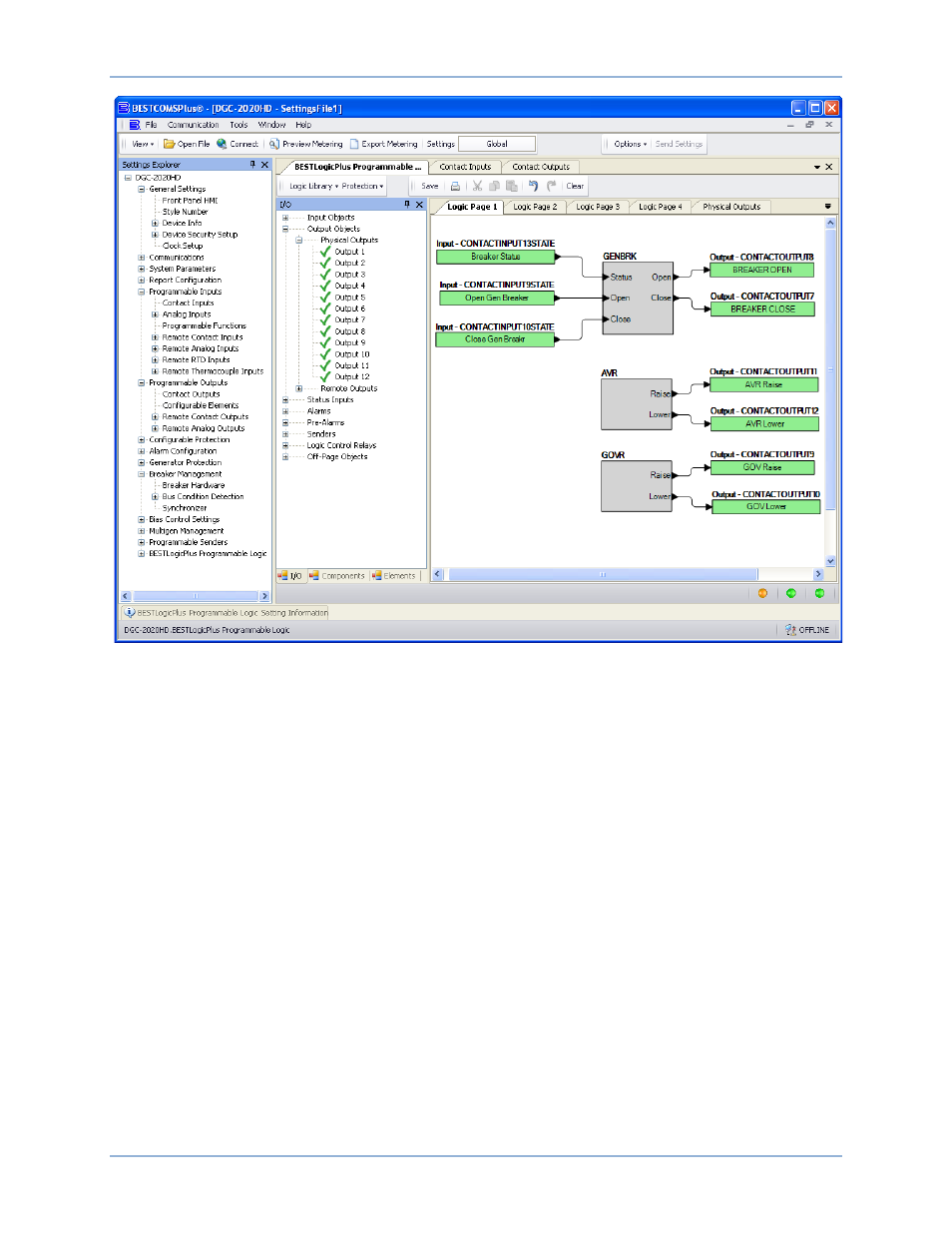Select the Breaker Status input block

point(496,257)
